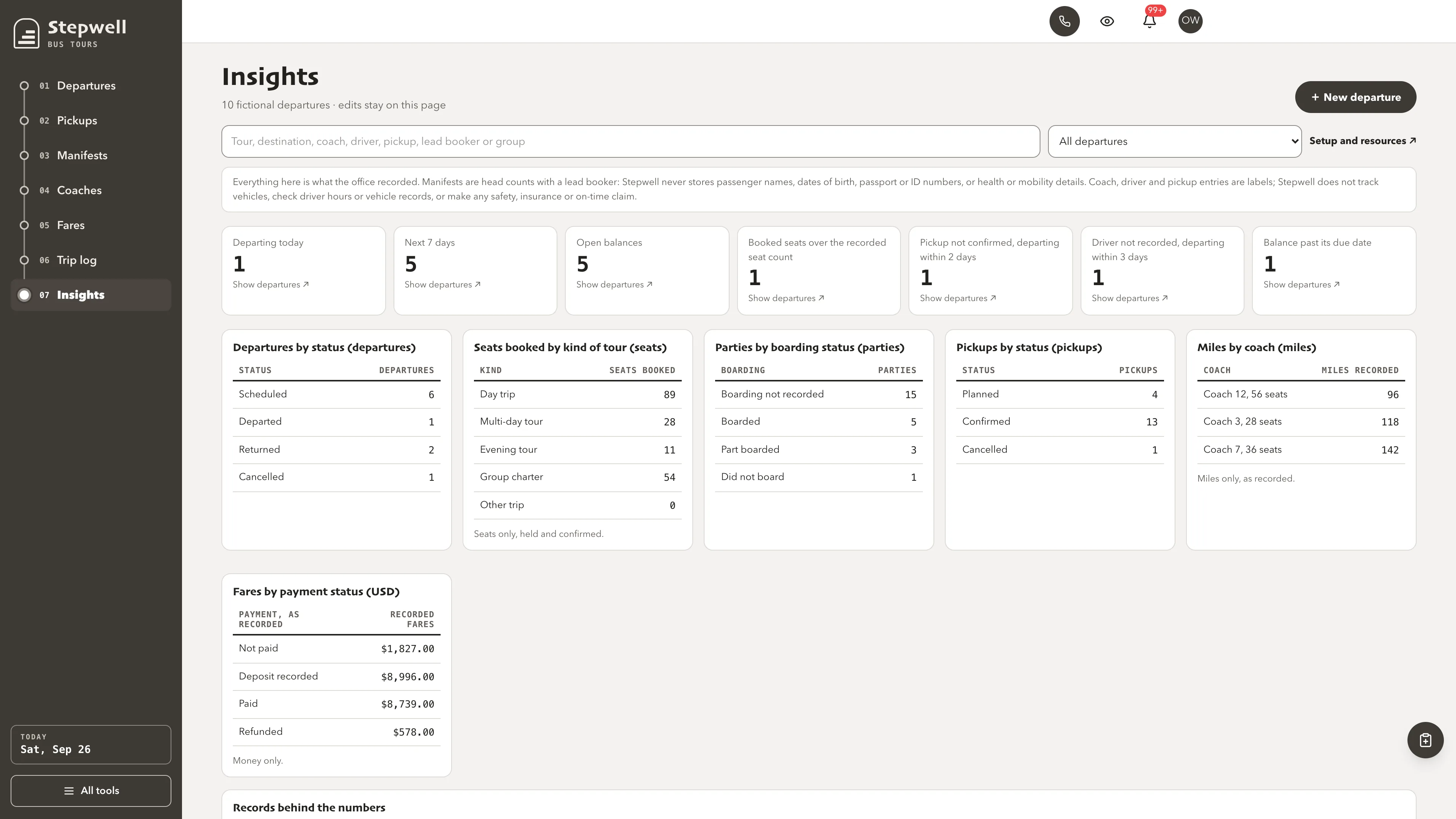The image size is (1456, 819).
Task: Click the Day trip seats row
Action: [577, 394]
